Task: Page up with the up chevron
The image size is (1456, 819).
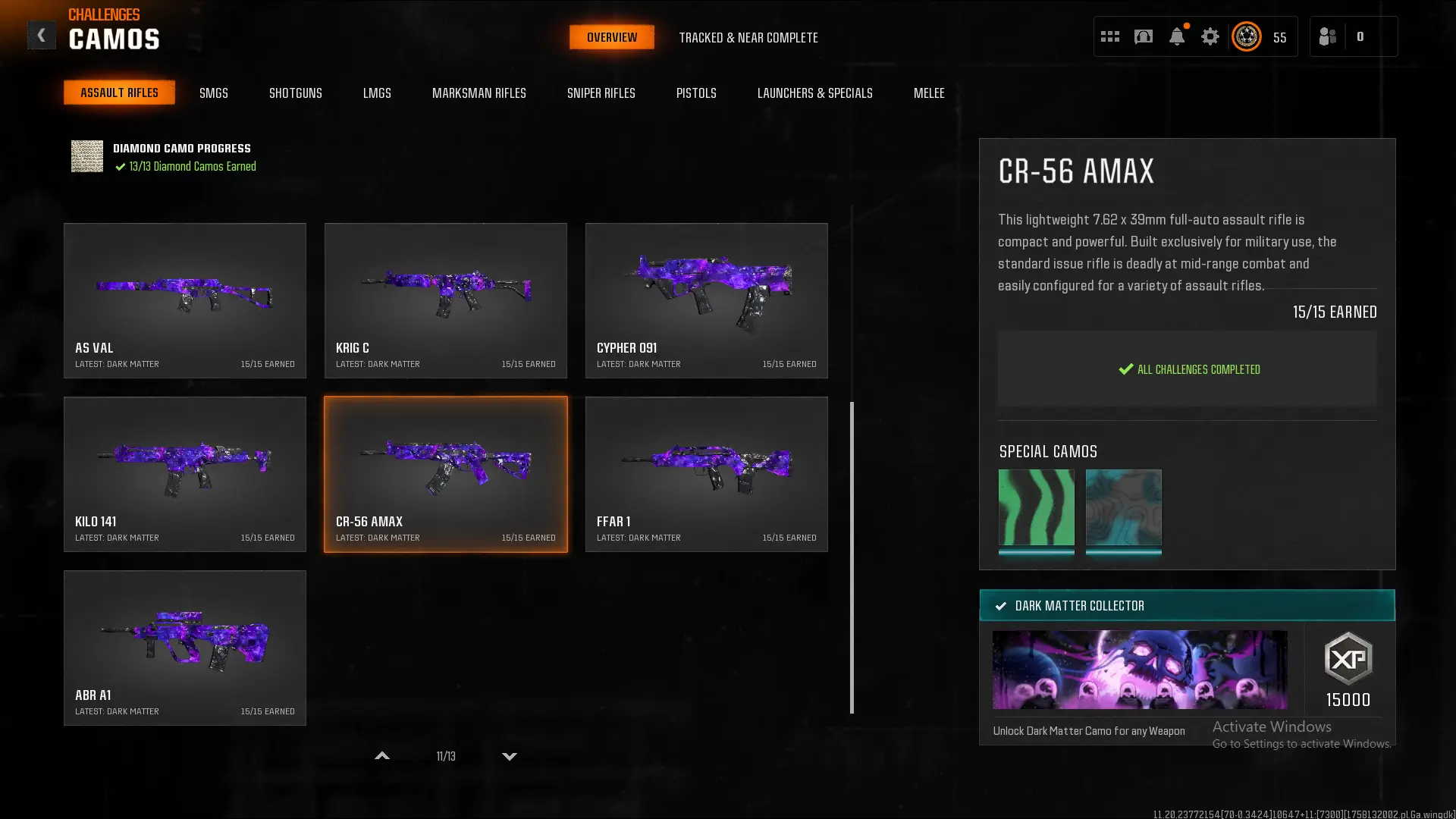Action: 382,756
